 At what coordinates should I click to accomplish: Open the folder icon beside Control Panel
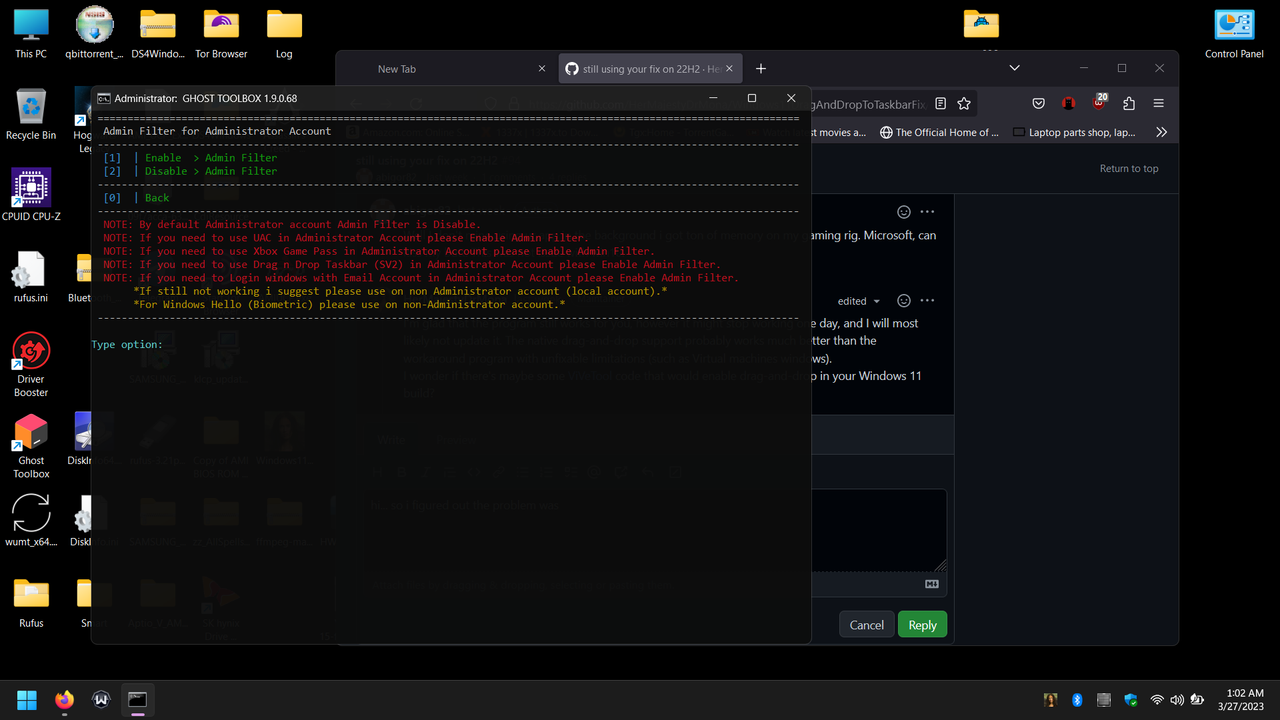click(981, 24)
